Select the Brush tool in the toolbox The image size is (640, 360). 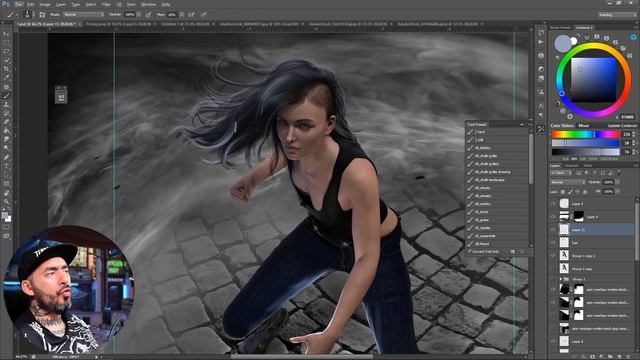(6, 96)
